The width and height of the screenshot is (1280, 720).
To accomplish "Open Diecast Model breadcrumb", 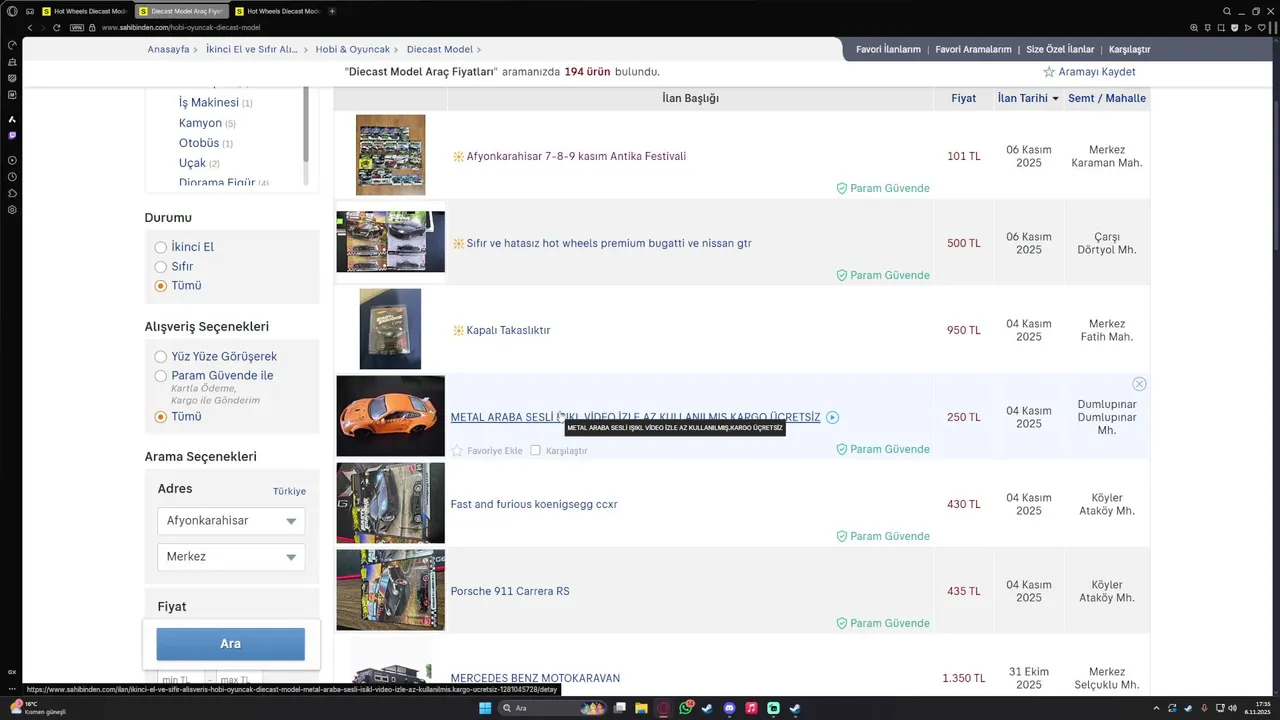I will coord(440,49).
